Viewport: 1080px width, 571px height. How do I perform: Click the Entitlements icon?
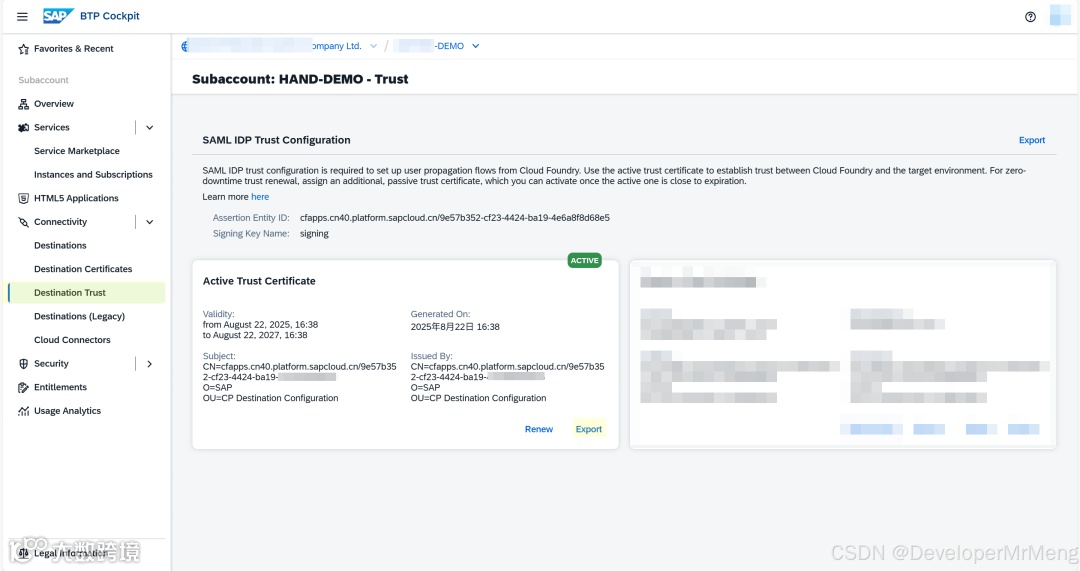pos(23,387)
